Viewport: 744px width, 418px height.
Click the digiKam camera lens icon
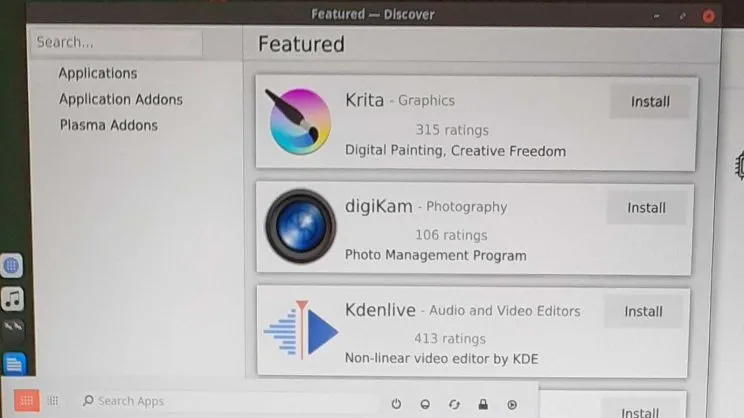coord(299,227)
